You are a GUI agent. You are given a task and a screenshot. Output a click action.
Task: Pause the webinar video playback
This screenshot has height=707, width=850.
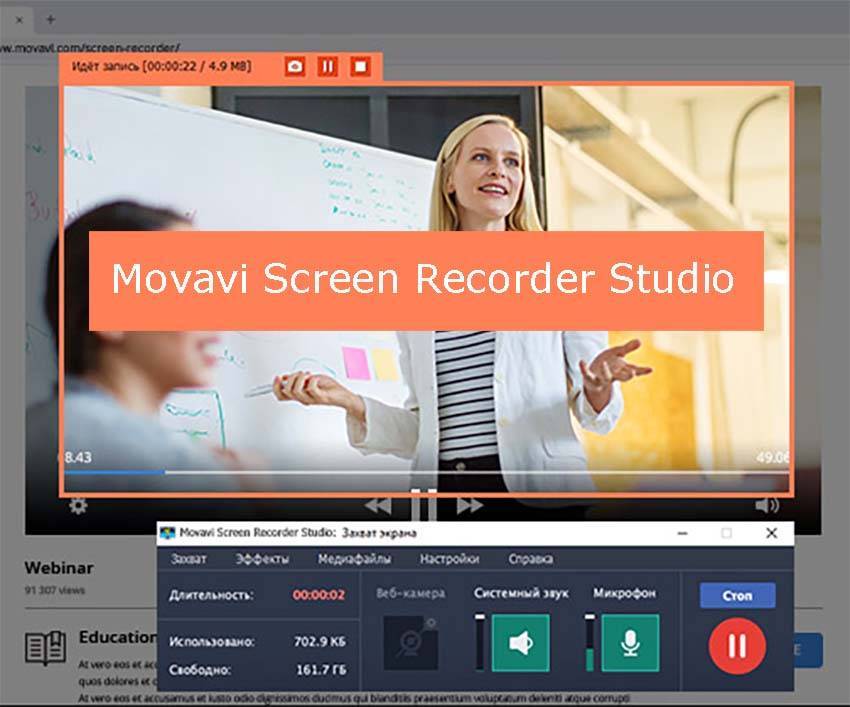tap(423, 505)
